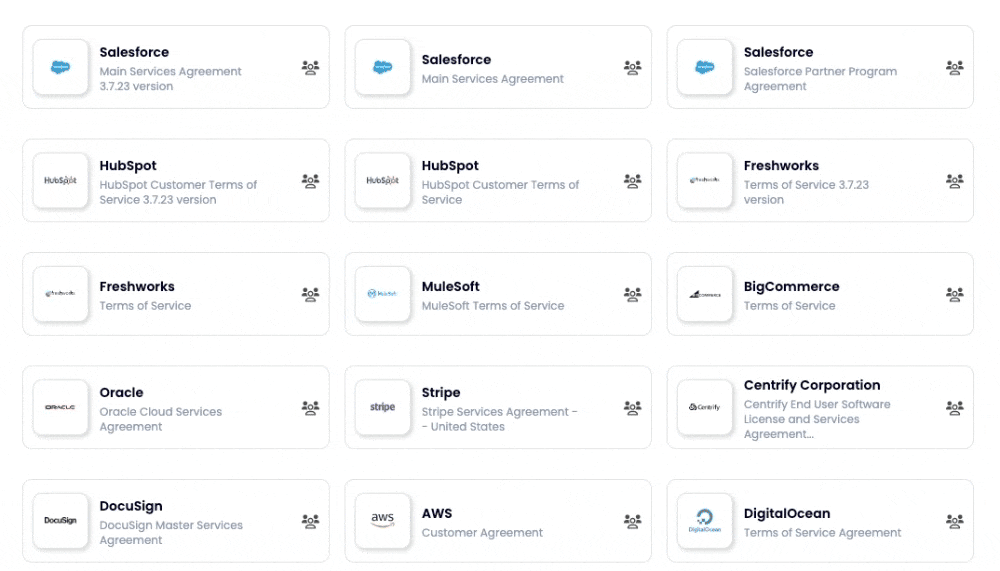
Task: Click people icon on Salesforce Partner Program card
Action: [955, 68]
